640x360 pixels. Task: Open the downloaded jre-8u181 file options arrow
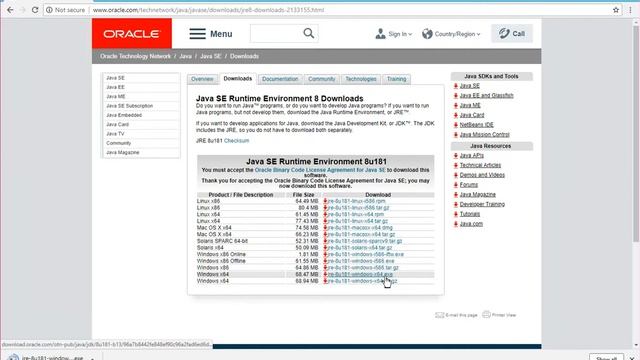(93, 358)
